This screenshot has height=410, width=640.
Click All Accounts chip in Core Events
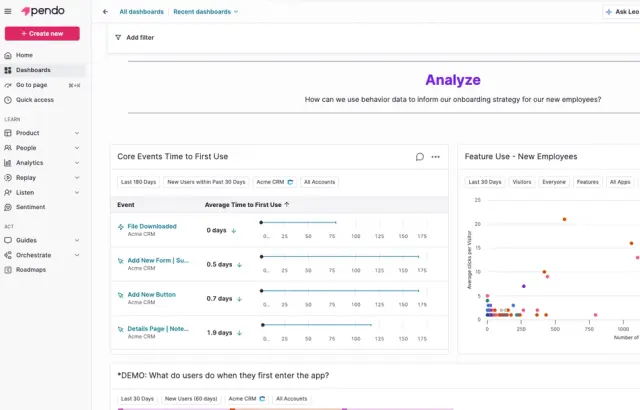click(x=320, y=182)
